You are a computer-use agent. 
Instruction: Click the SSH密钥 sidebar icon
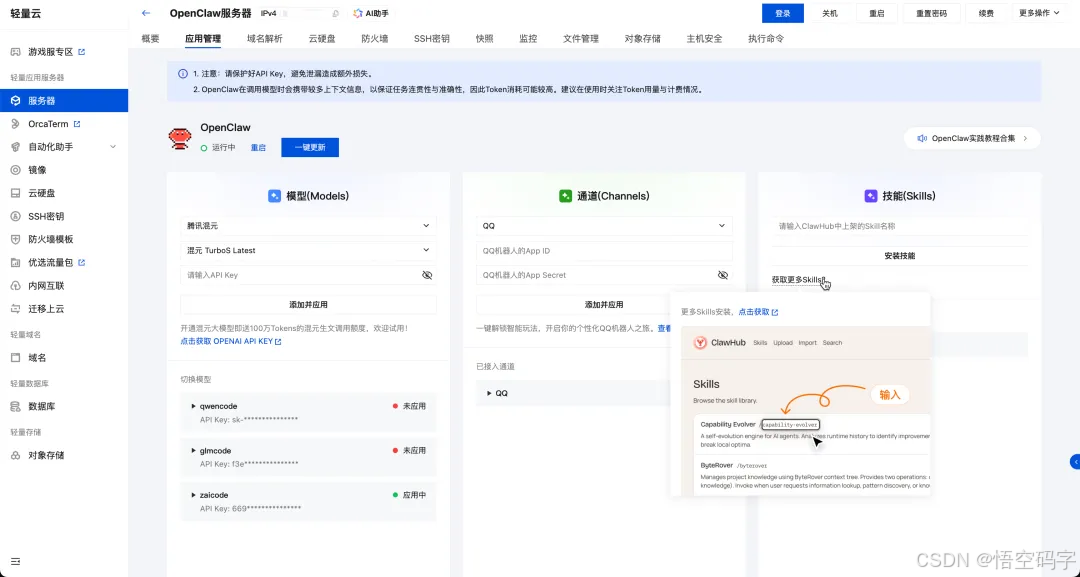click(x=15, y=216)
